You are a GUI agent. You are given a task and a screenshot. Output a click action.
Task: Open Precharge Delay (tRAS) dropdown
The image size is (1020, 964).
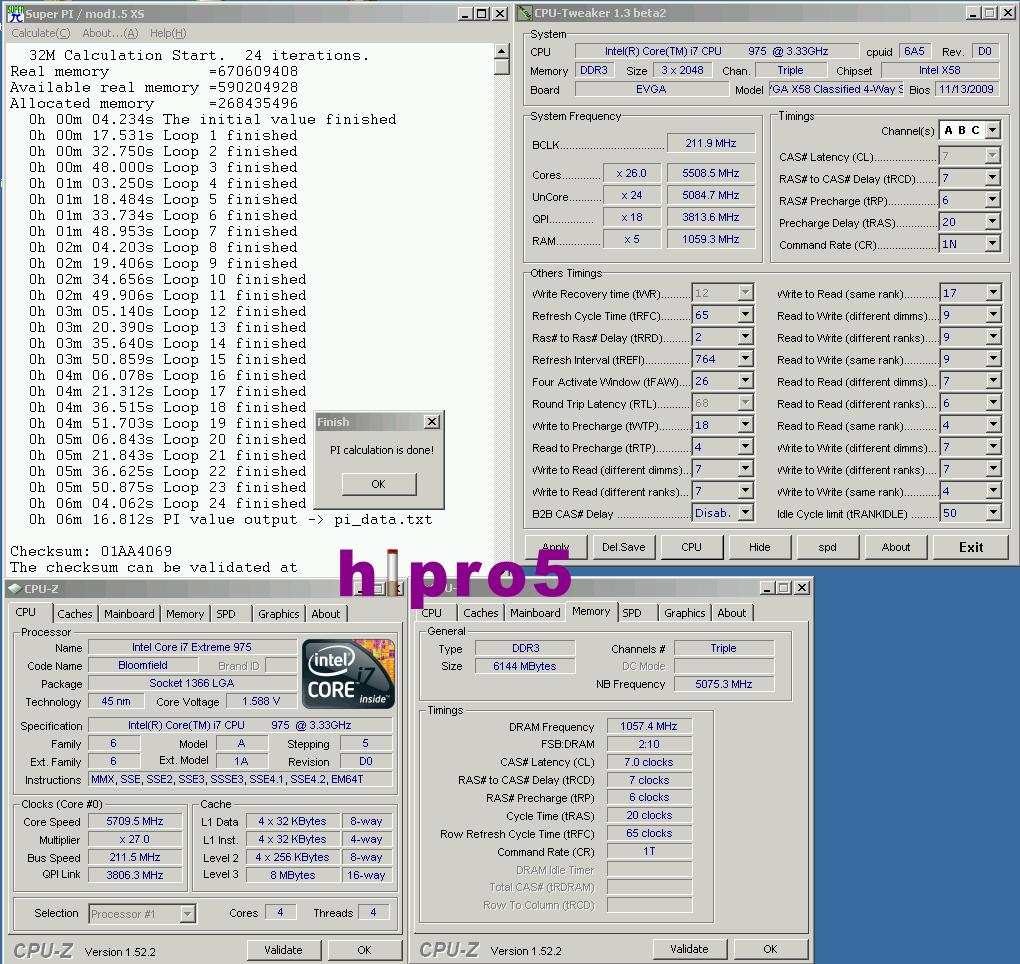pyautogui.click(x=993, y=222)
